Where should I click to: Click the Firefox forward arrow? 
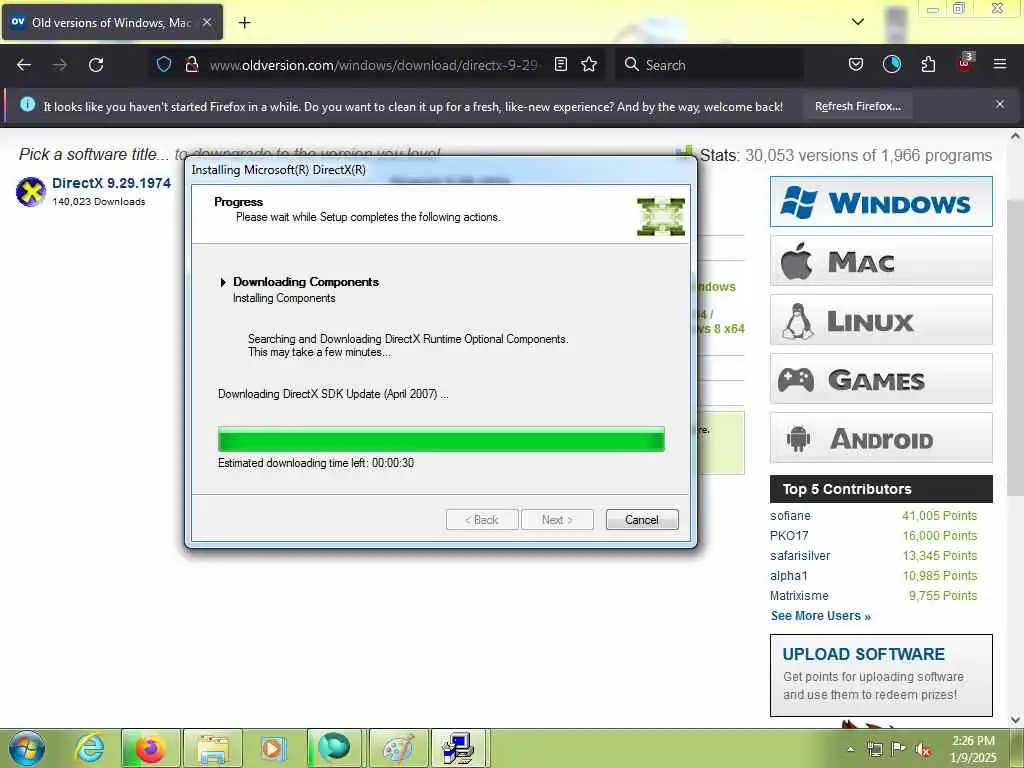[59, 65]
